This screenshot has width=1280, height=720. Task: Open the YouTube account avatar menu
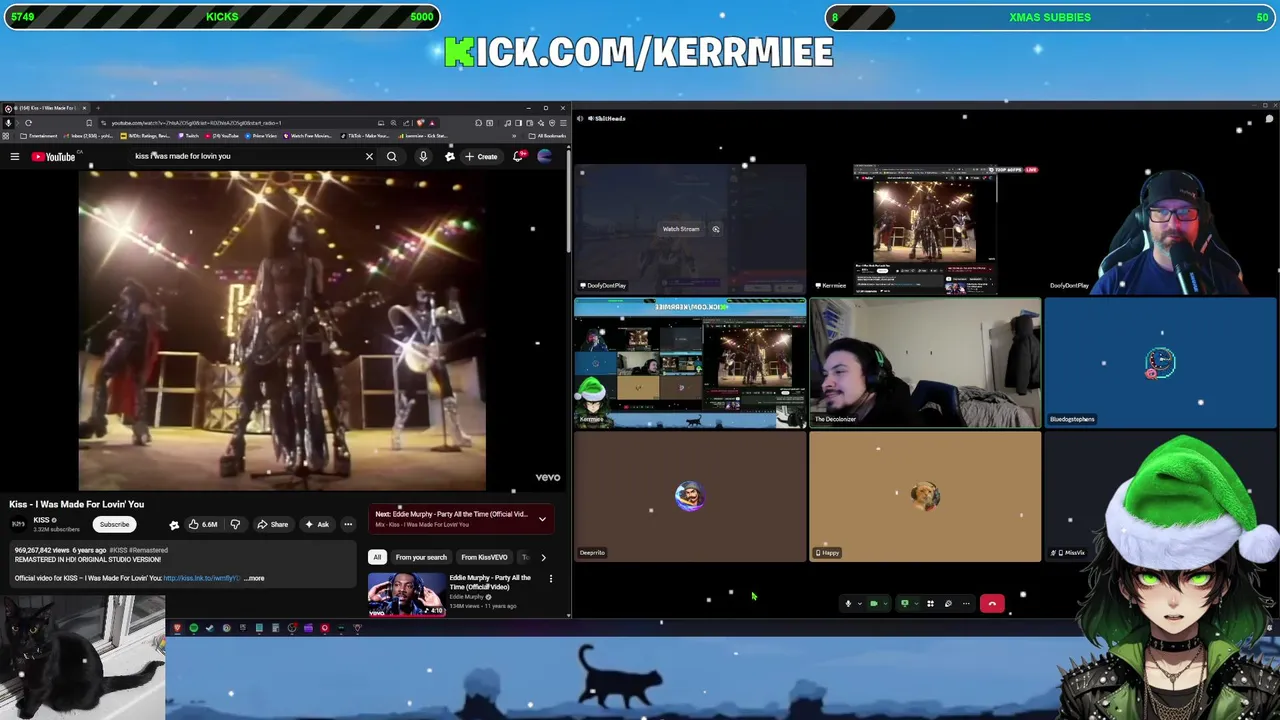pyautogui.click(x=545, y=156)
